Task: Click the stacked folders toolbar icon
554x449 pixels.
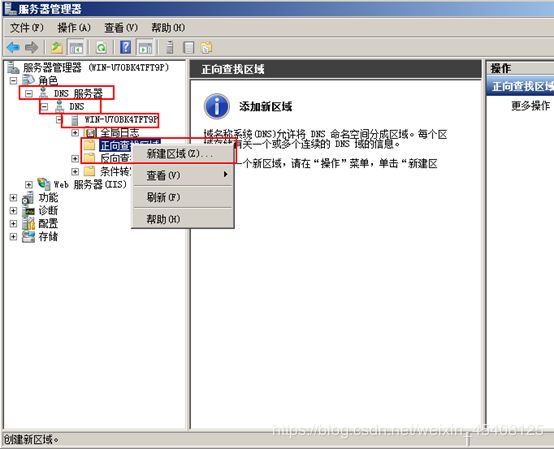Action: tap(207, 47)
